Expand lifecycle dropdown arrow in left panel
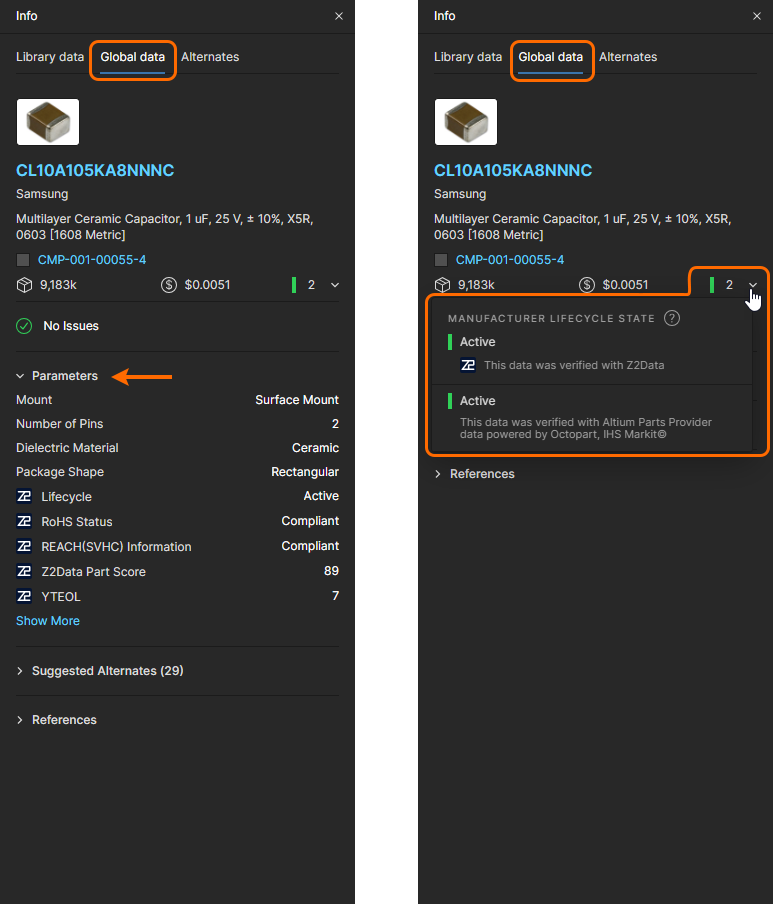Image resolution: width=773 pixels, height=904 pixels. (335, 285)
